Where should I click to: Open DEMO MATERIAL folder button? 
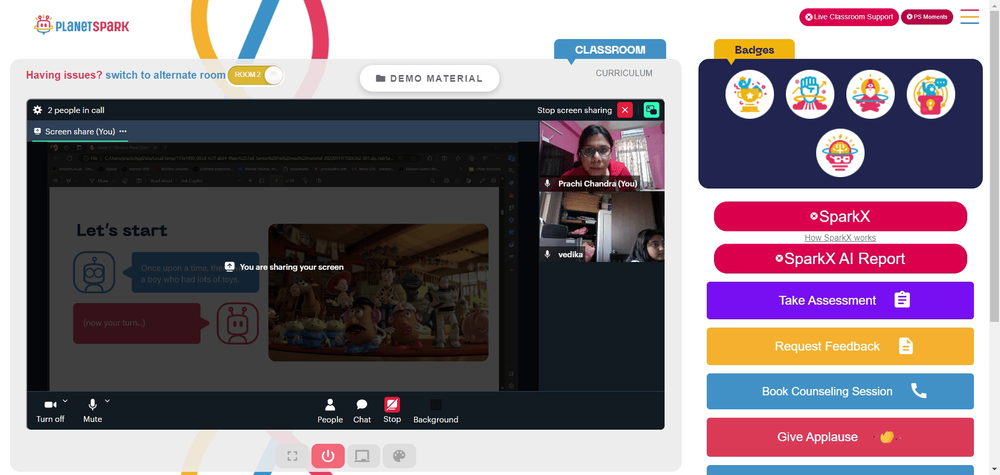pyautogui.click(x=429, y=78)
